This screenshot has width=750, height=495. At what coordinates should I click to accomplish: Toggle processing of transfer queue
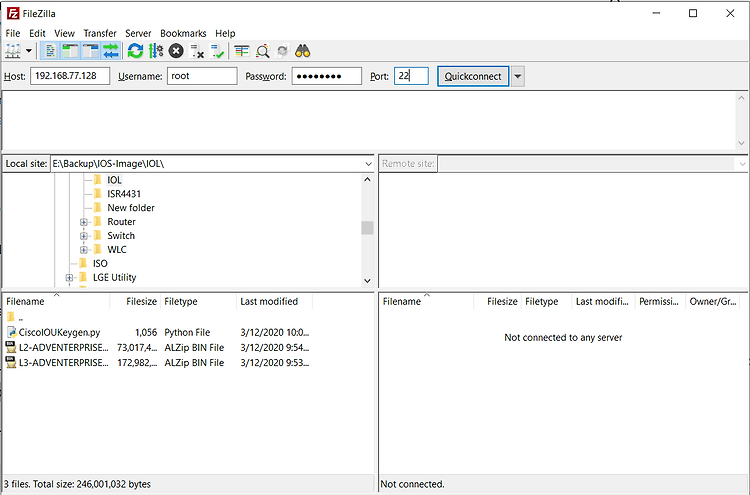click(155, 51)
